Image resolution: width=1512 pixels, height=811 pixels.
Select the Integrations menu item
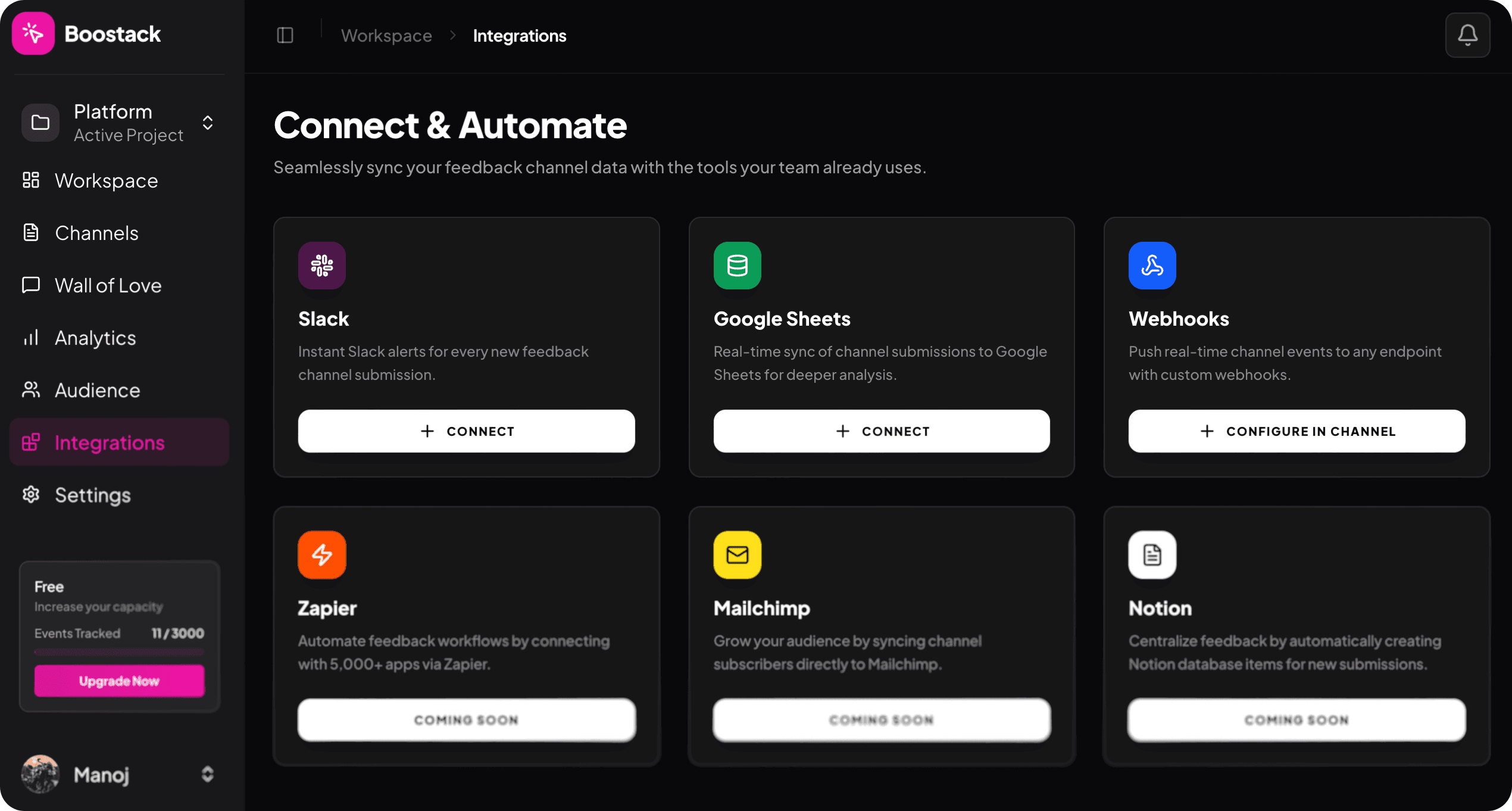point(110,442)
